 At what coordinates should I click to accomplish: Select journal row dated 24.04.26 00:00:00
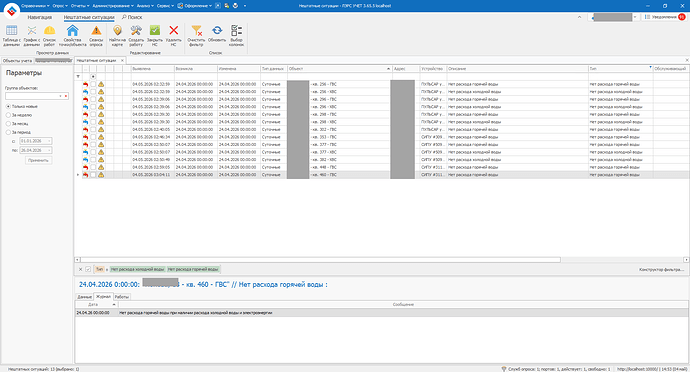pyautogui.click(x=381, y=313)
